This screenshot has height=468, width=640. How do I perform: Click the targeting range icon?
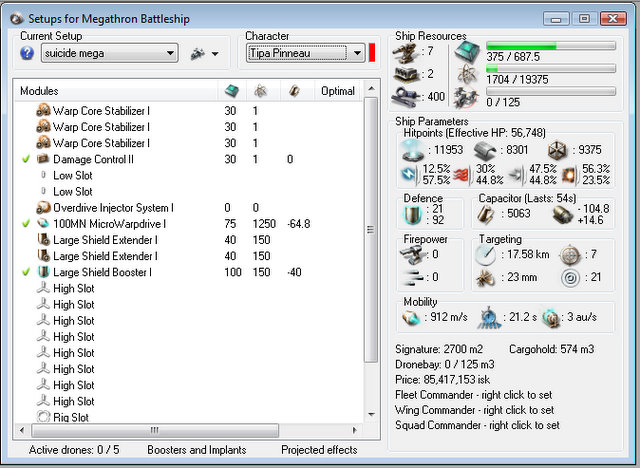click(485, 255)
